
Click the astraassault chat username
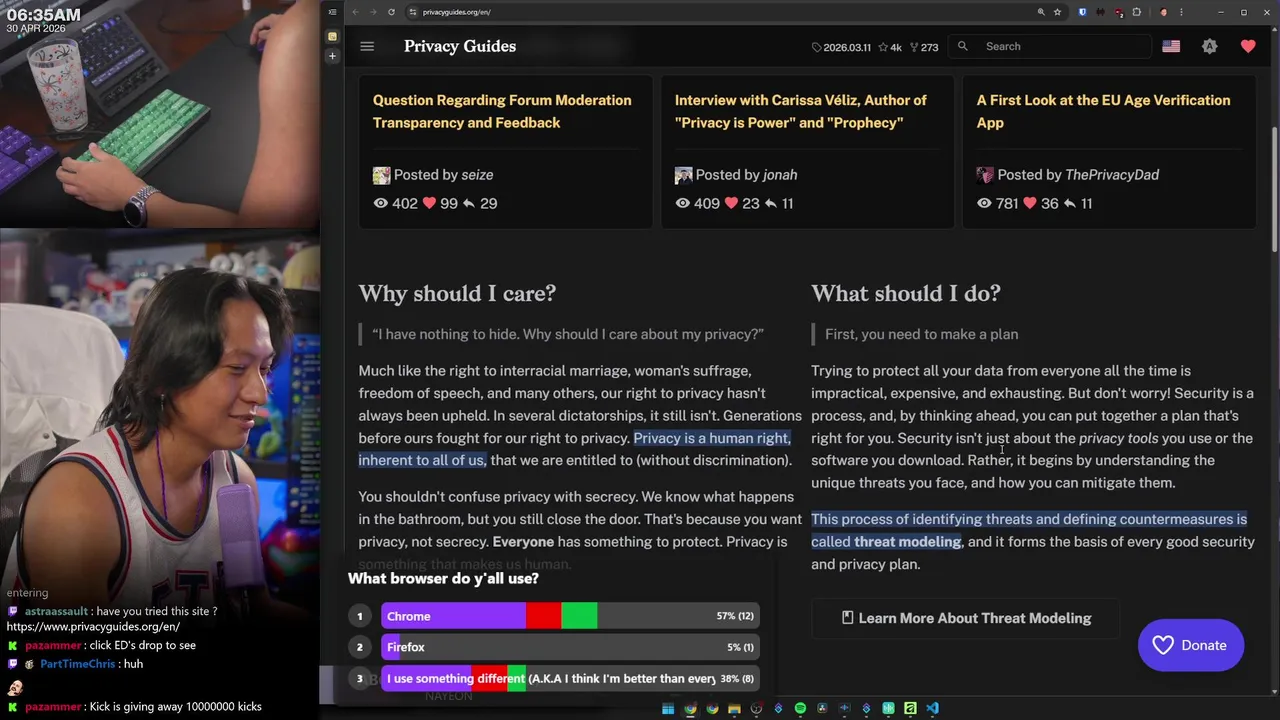click(56, 611)
